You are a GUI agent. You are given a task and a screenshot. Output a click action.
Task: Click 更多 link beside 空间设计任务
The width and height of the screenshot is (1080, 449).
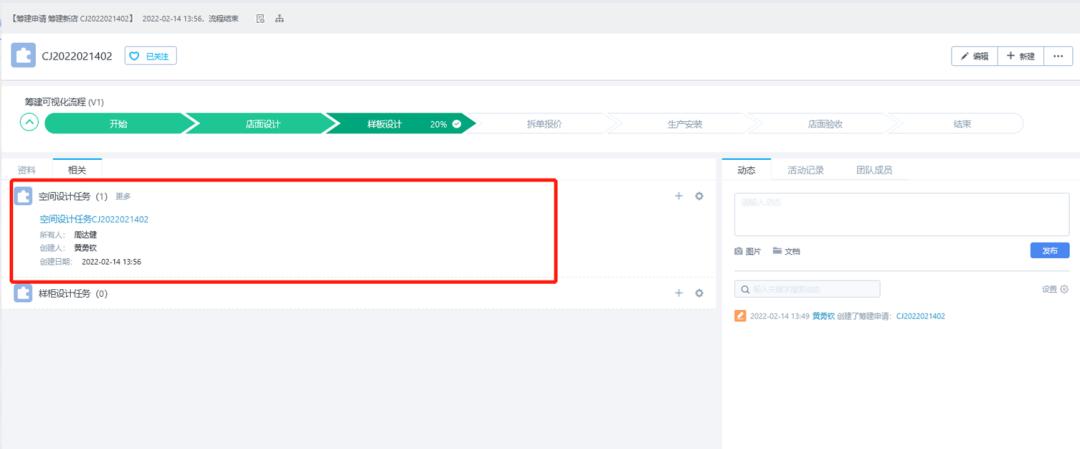tap(123, 196)
